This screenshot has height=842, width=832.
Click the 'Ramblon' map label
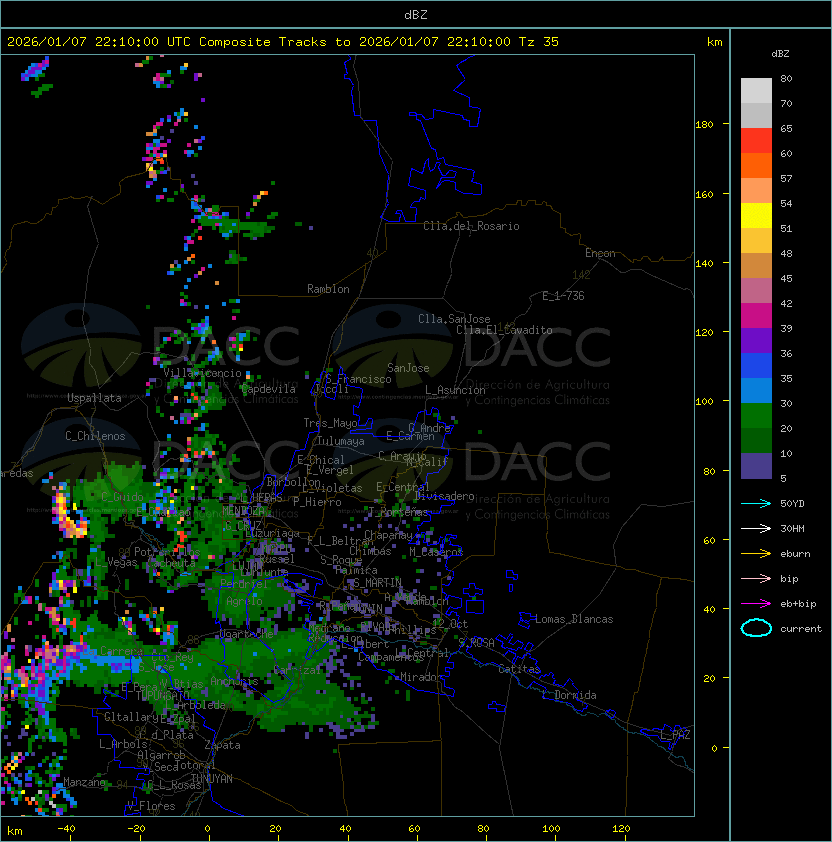(x=328, y=289)
